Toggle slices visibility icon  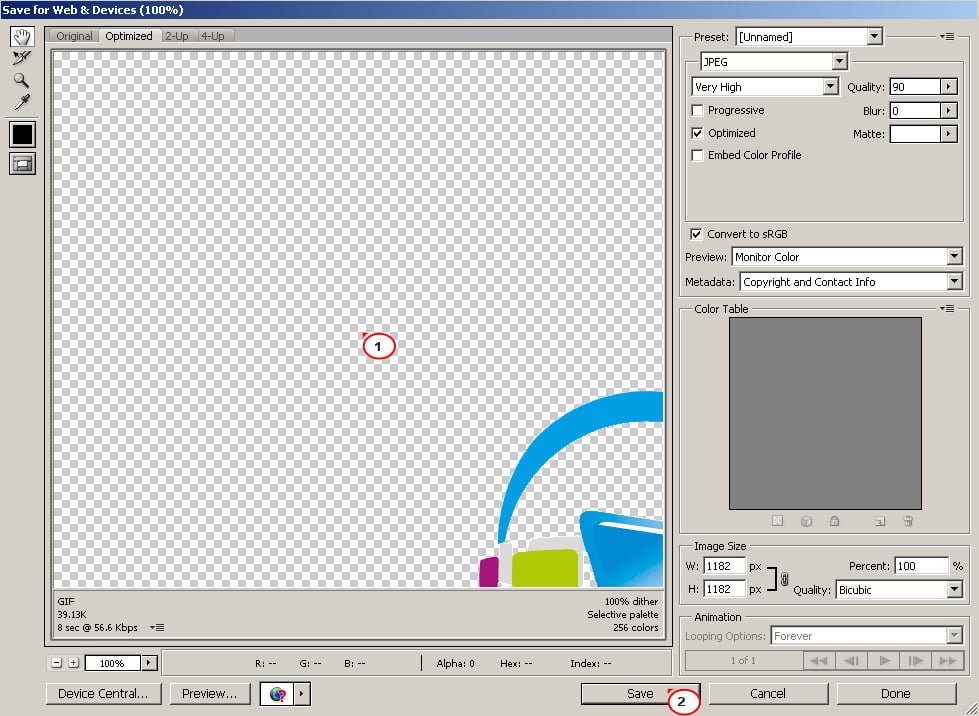pos(22,163)
